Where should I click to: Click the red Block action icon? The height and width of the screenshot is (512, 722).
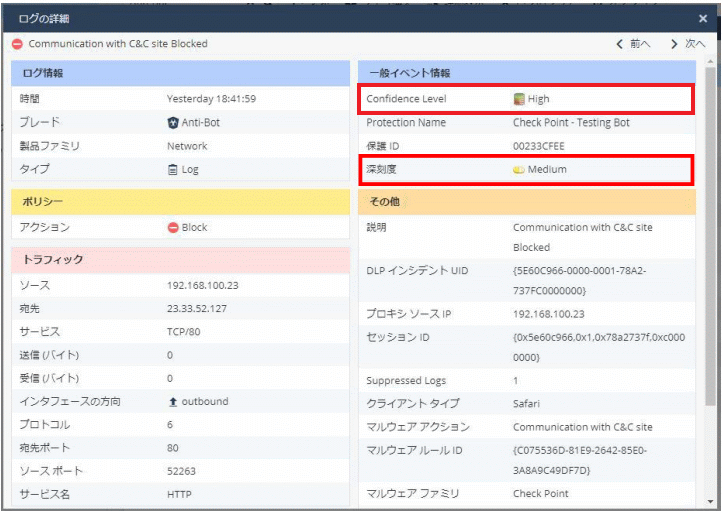click(173, 227)
